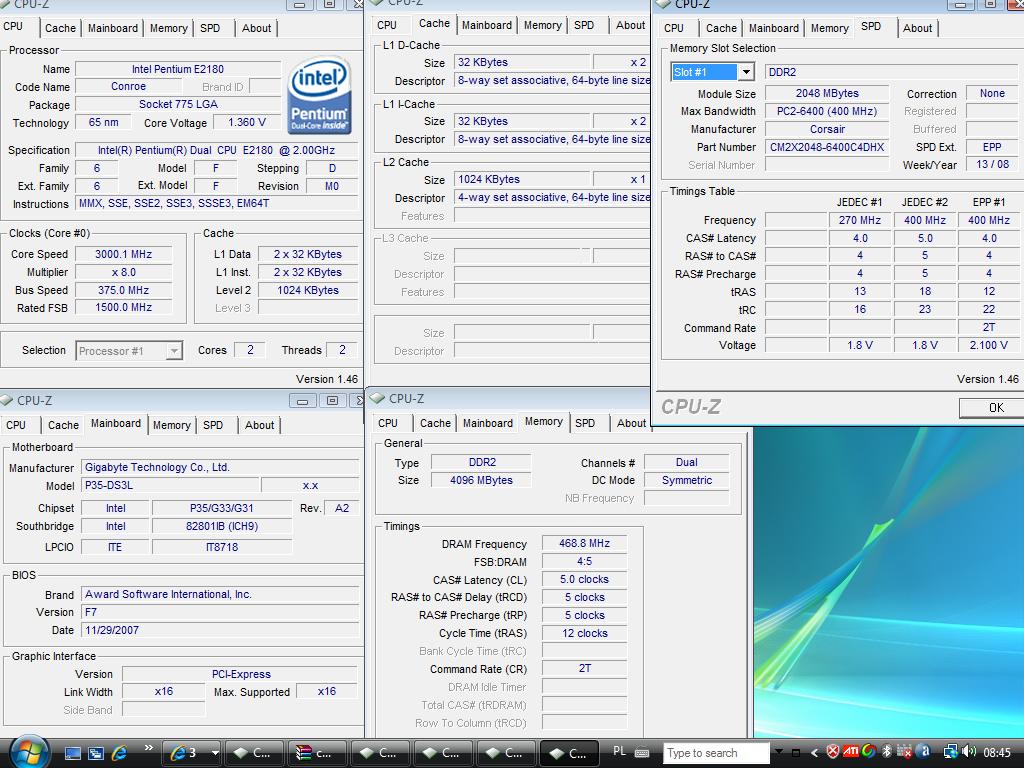Click the taskbar clock showing 08:45
The width and height of the screenshot is (1024, 768).
pos(997,752)
